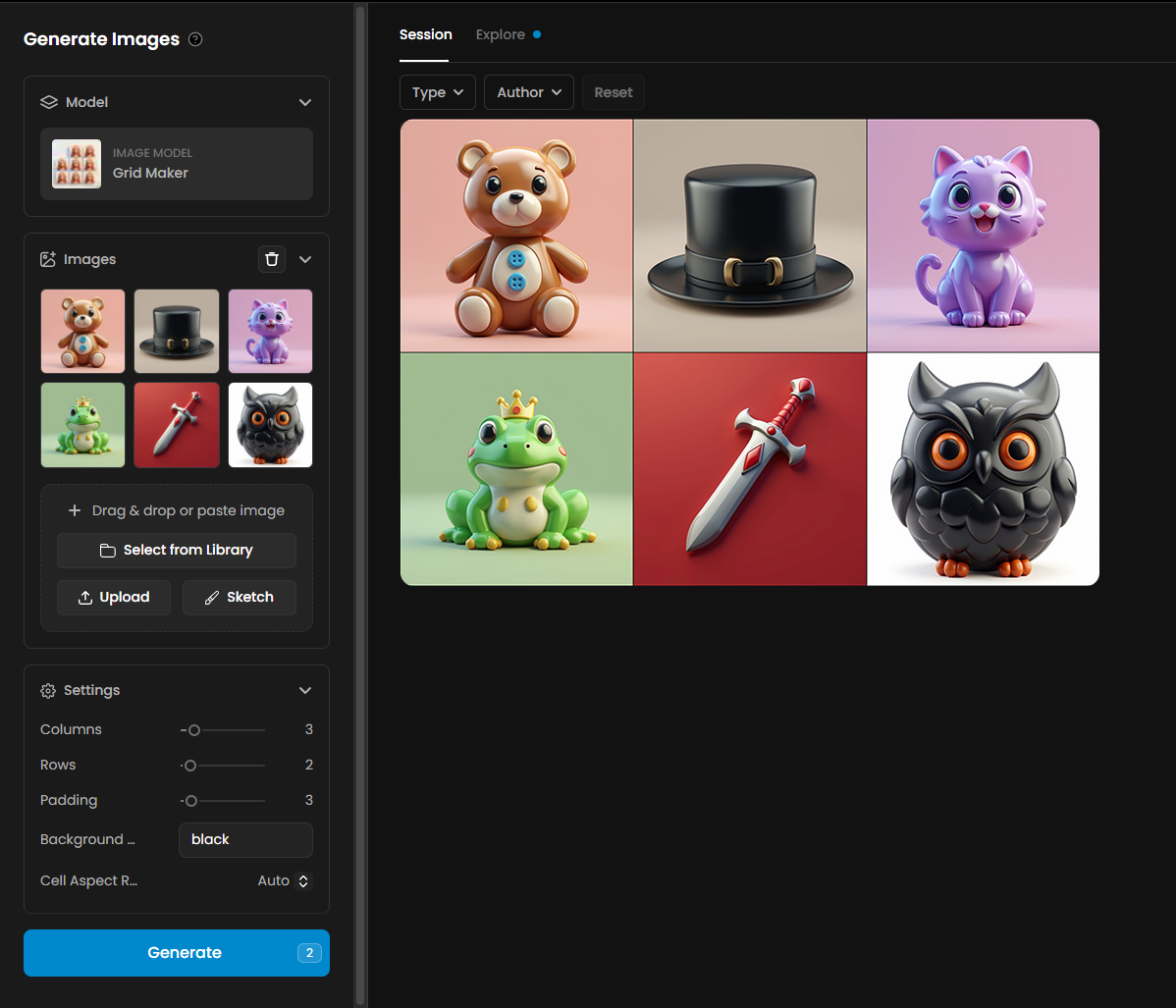This screenshot has width=1176, height=1008.
Task: Click the Grid Maker model thumbnail icon
Action: coord(77,164)
